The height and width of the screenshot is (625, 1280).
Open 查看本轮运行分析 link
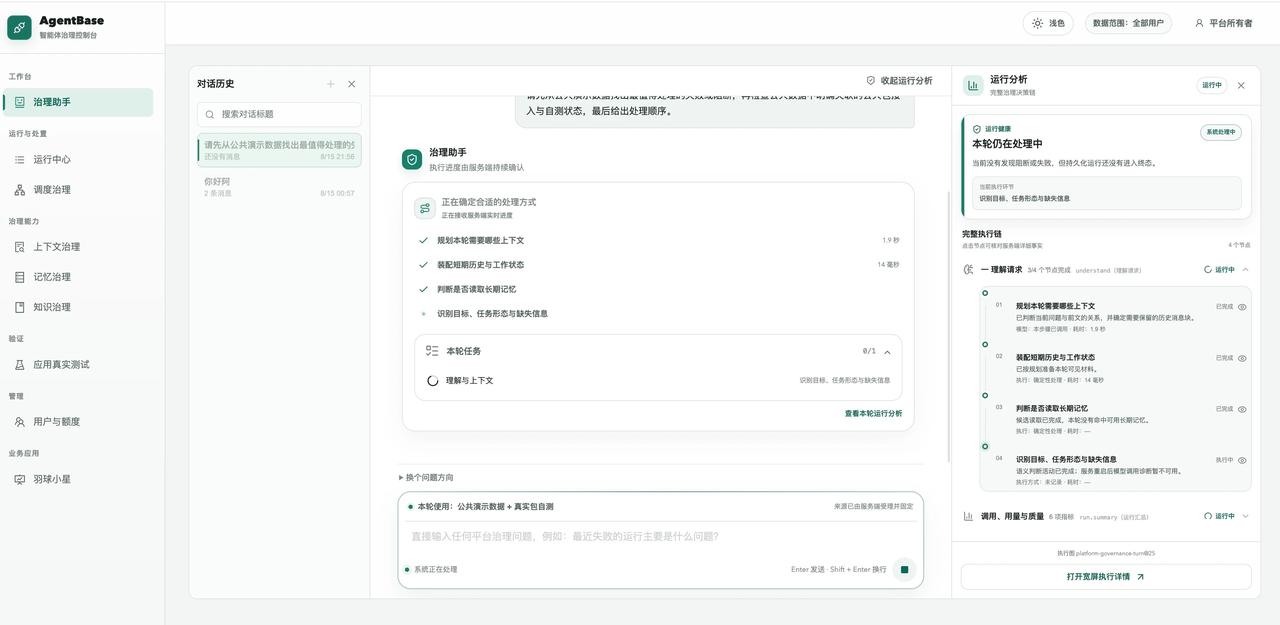[x=873, y=414]
